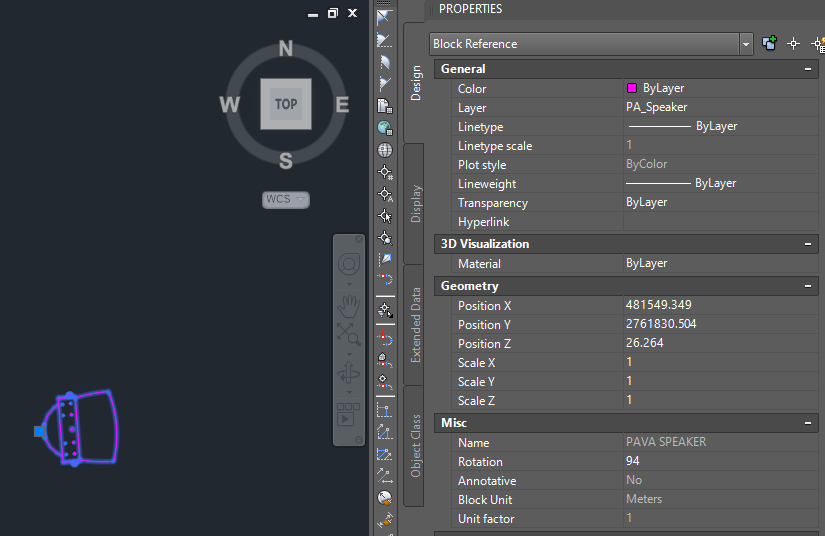Click the Linetype ByLayer value field
The width and height of the screenshot is (825, 536).
[x=720, y=126]
